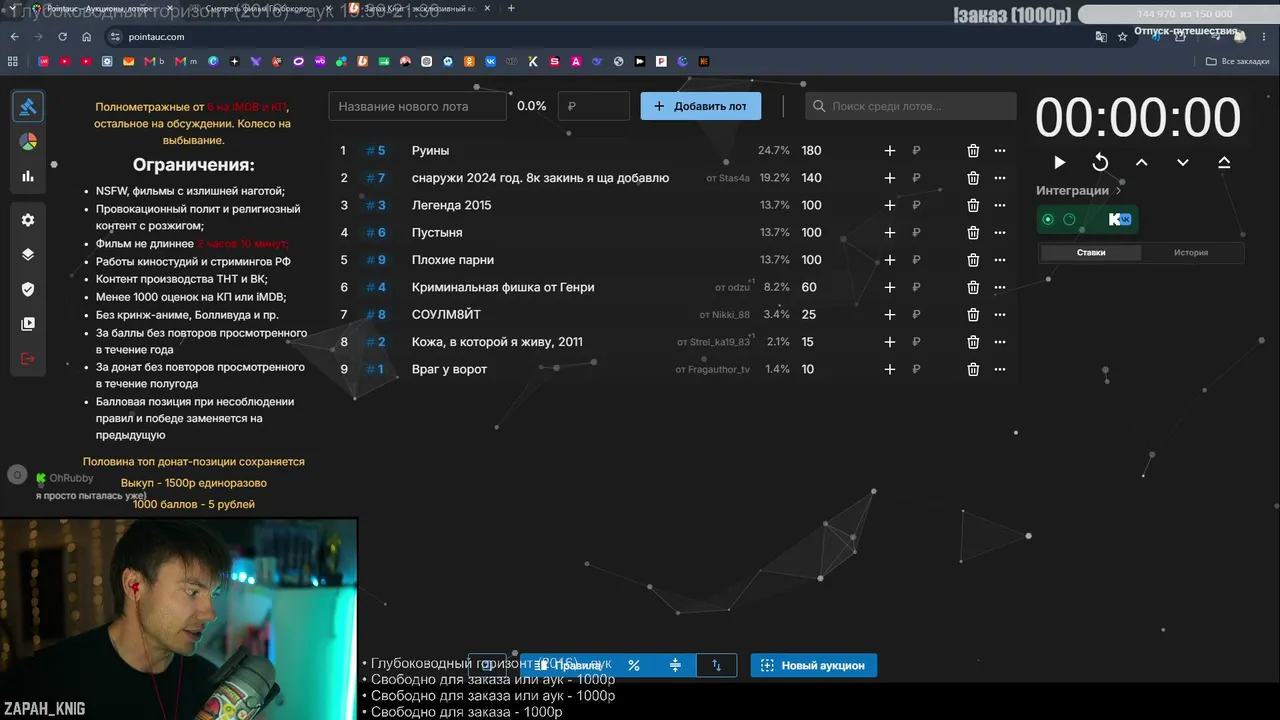
Task: Start the timer with play button
Action: click(x=1059, y=162)
